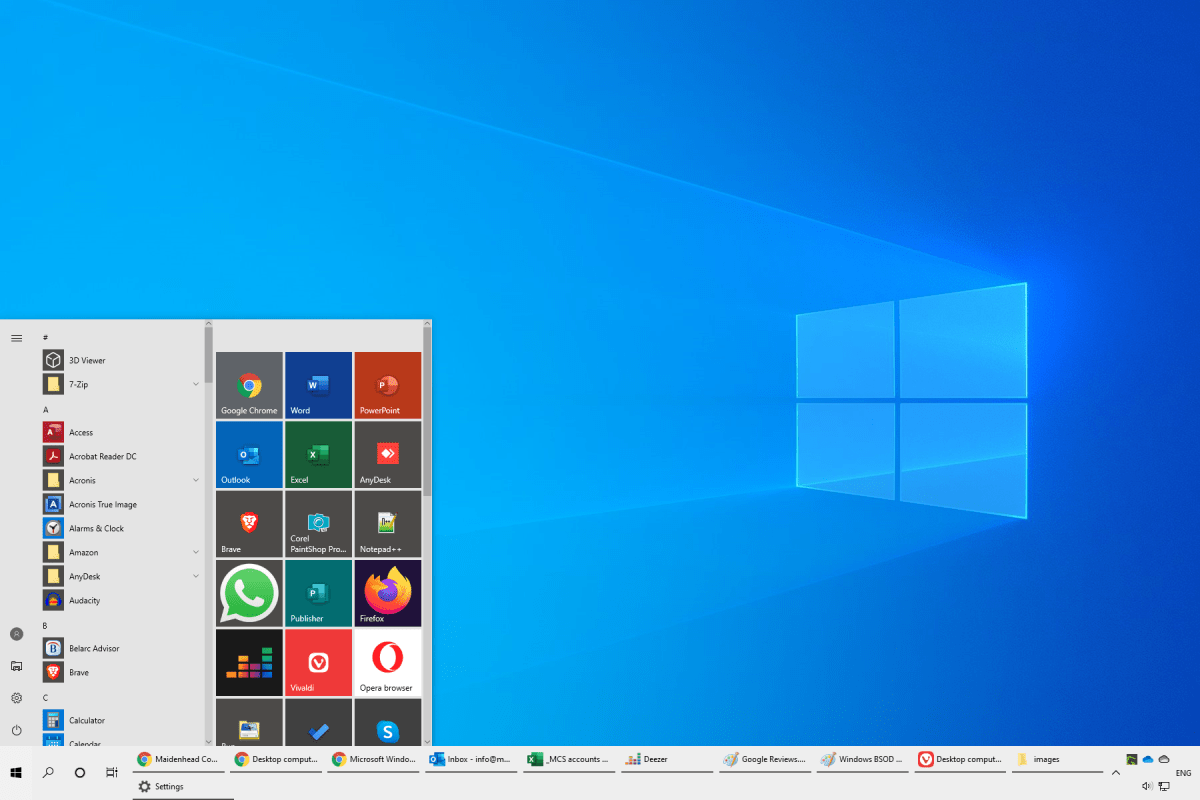Launch Word from the pinned tiles
The width and height of the screenshot is (1200, 800).
click(318, 385)
